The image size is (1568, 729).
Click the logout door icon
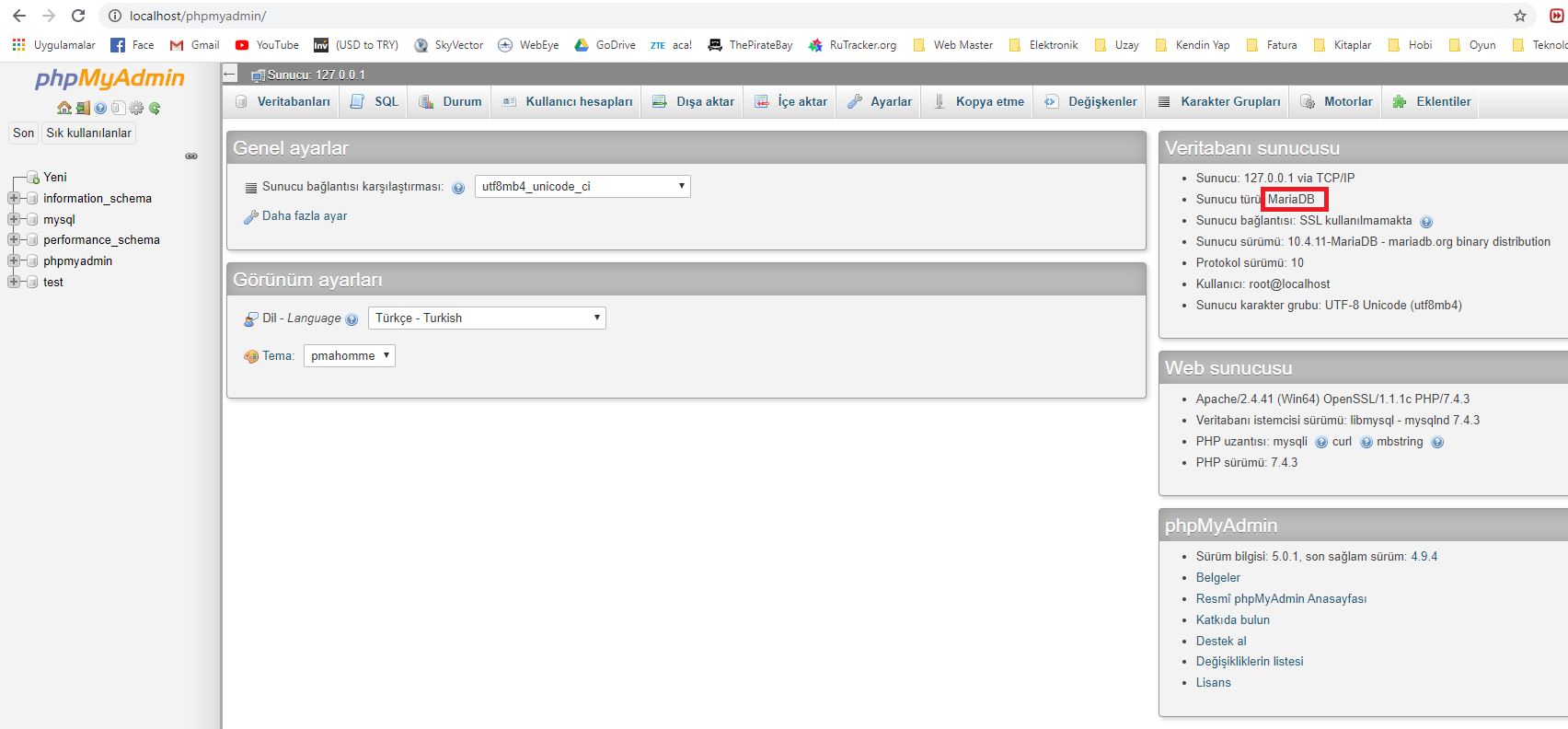[83, 108]
